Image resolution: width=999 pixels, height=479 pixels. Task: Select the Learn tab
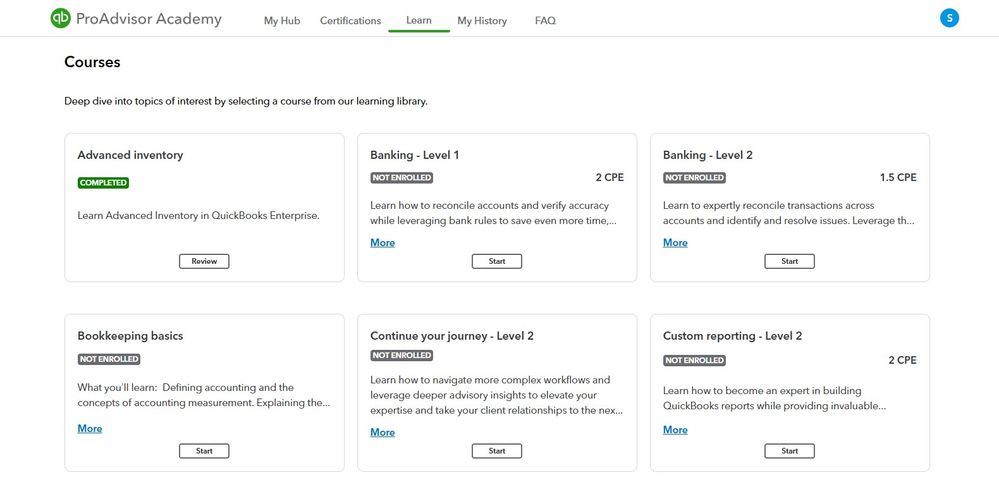point(419,21)
